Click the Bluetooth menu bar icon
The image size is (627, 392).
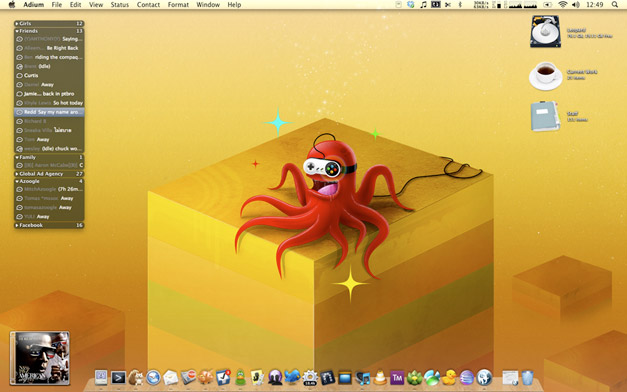point(460,4)
